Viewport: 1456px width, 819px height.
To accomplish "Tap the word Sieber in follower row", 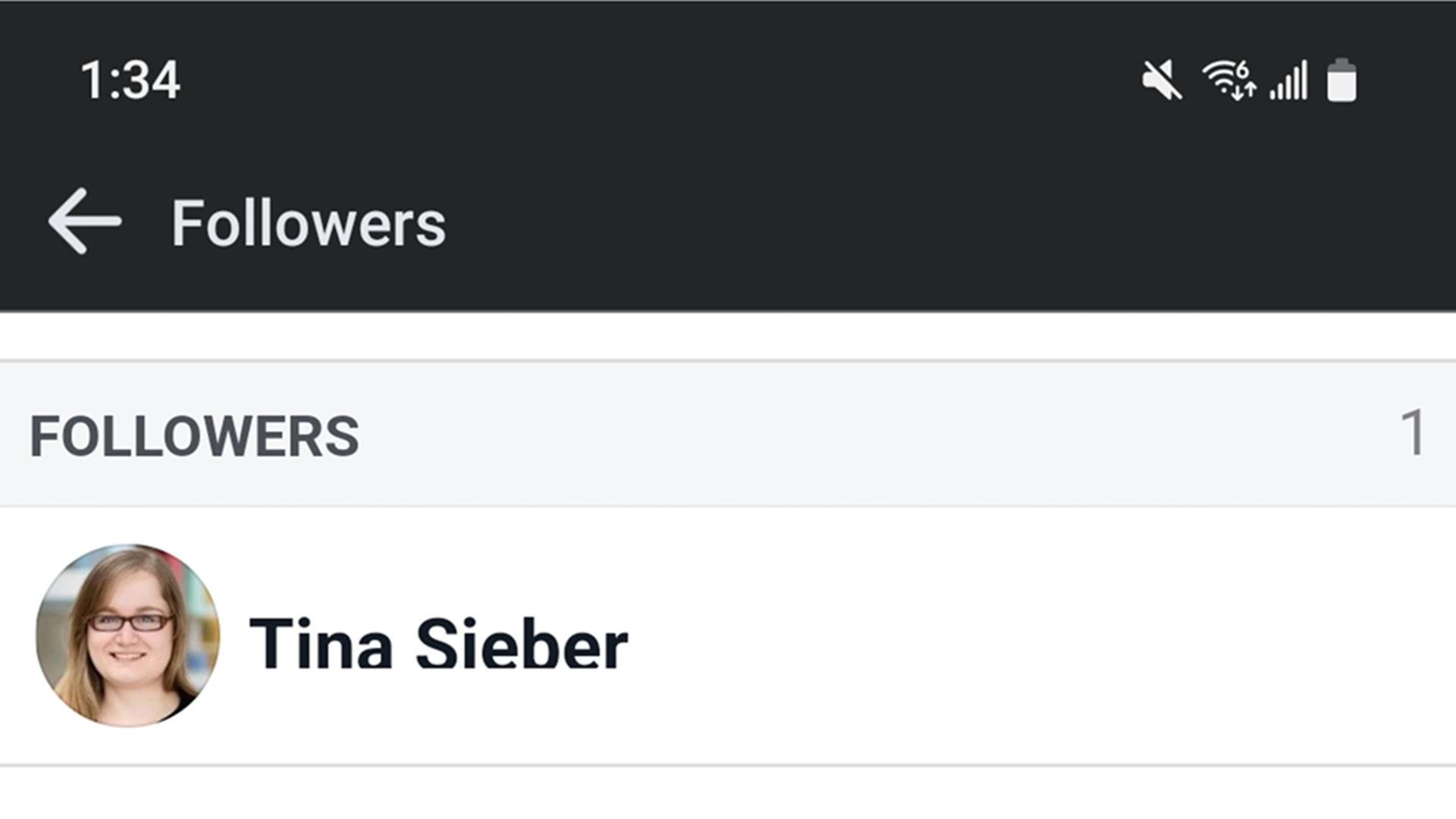I will [522, 645].
